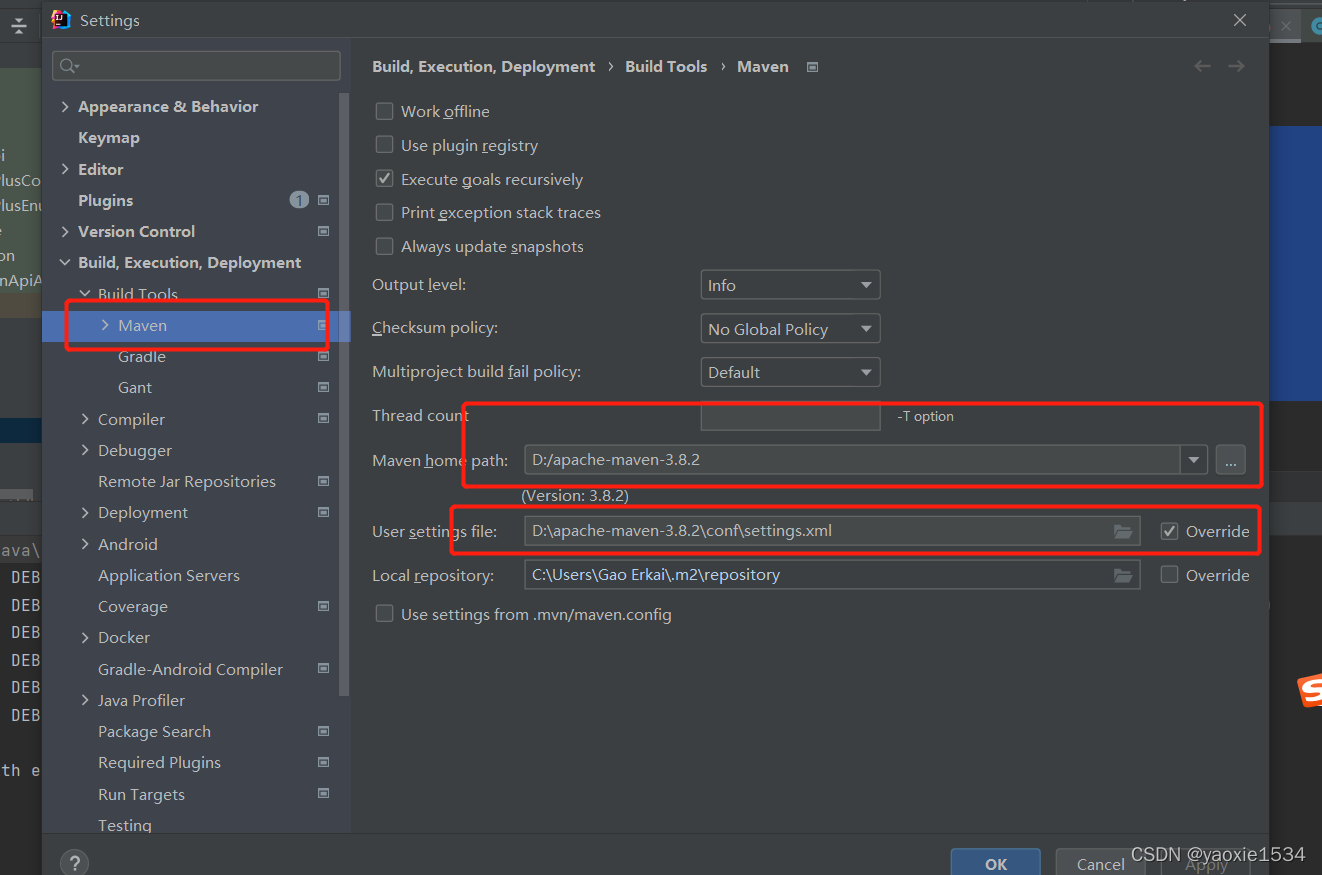Click the icon next to Maven breadcrumb

[x=812, y=67]
